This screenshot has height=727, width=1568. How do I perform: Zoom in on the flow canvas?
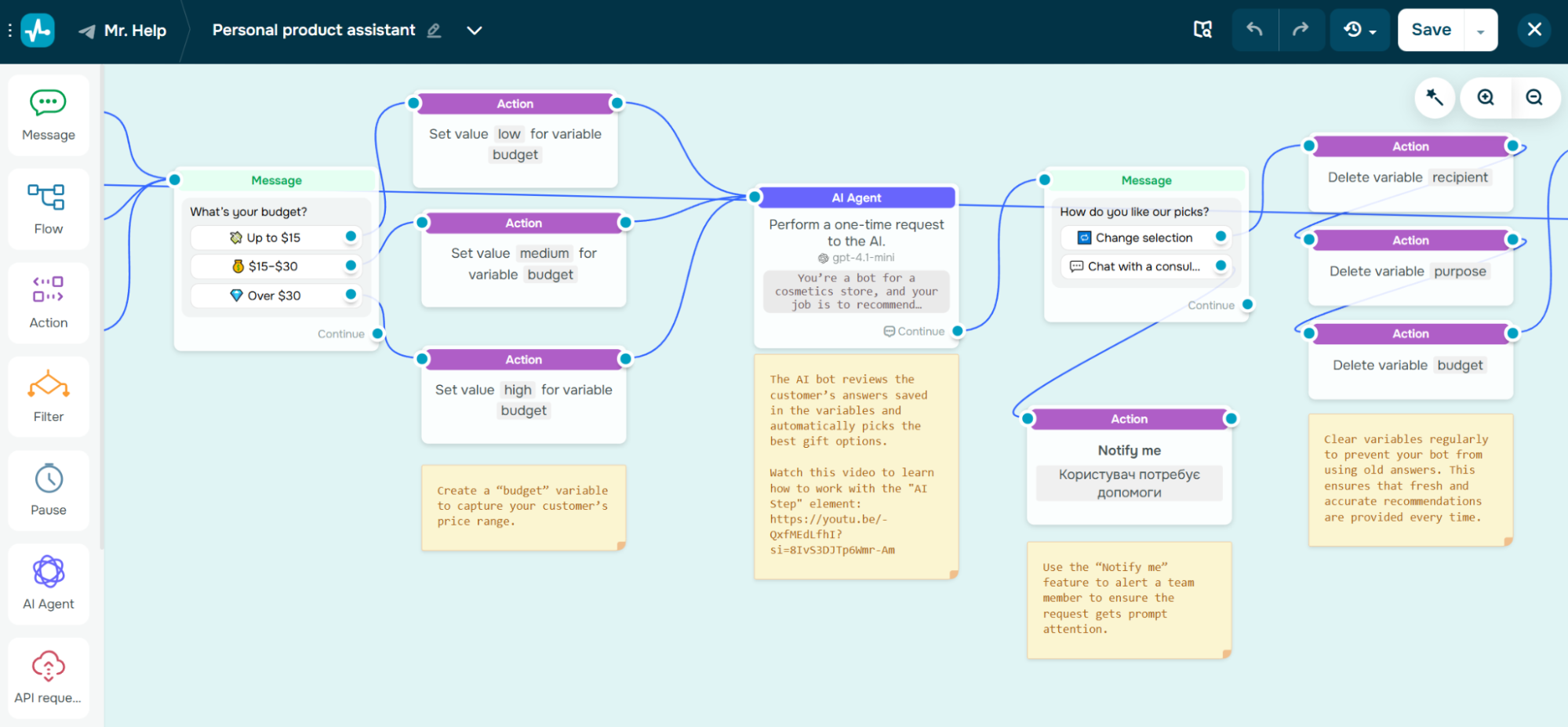pos(1485,97)
